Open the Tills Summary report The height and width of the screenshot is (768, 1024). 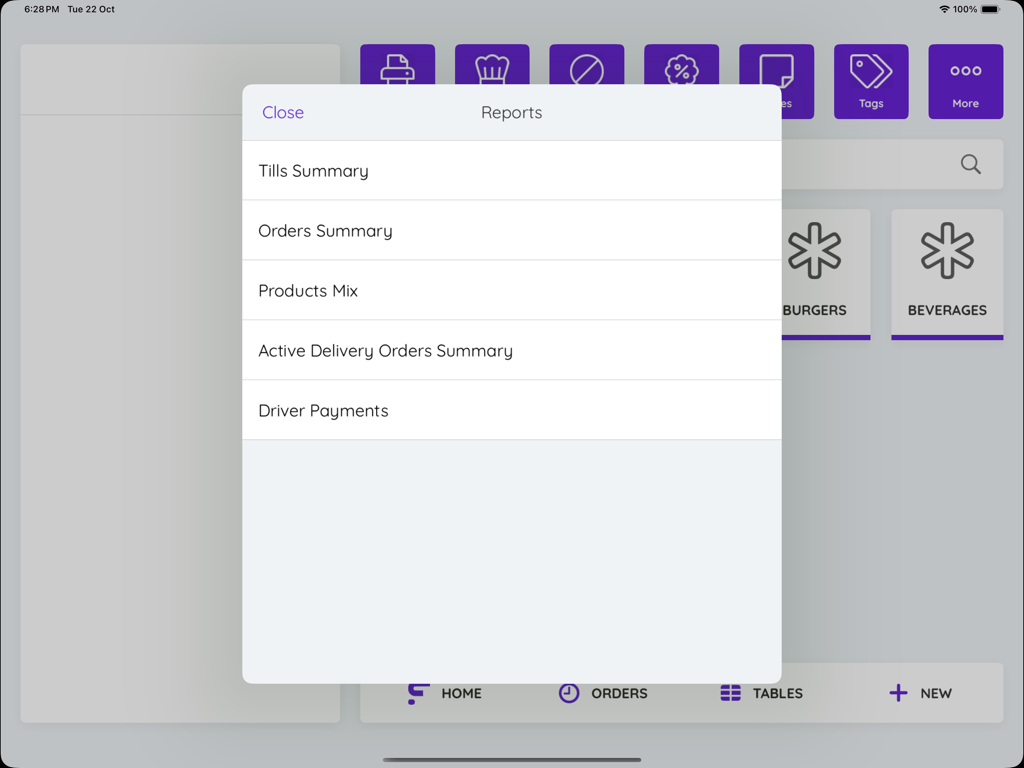point(511,170)
